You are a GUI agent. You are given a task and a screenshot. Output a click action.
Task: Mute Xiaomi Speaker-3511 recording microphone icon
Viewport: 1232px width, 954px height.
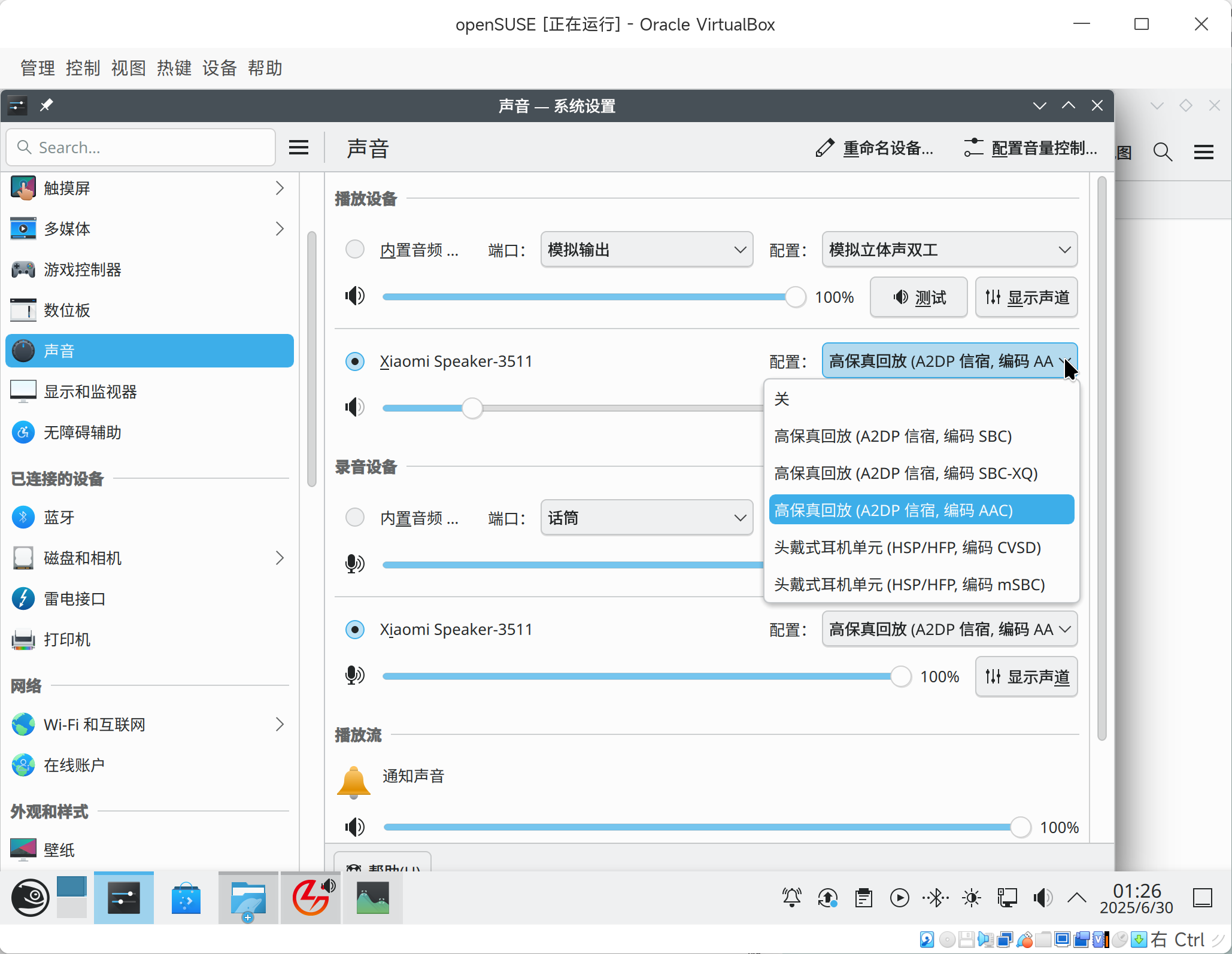pos(354,676)
